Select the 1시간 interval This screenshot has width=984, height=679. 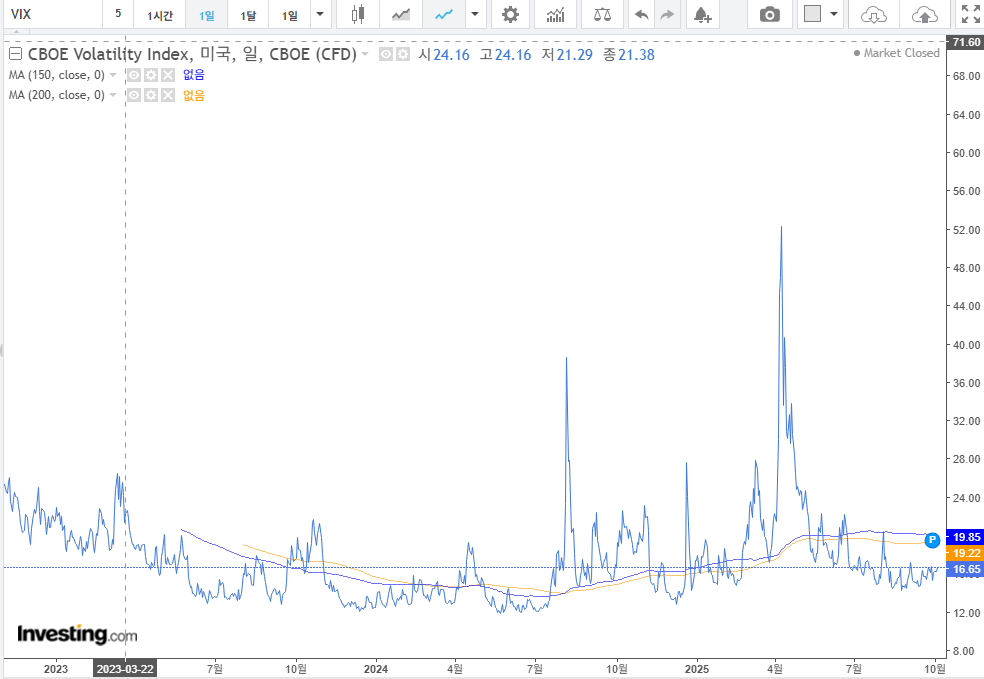159,14
